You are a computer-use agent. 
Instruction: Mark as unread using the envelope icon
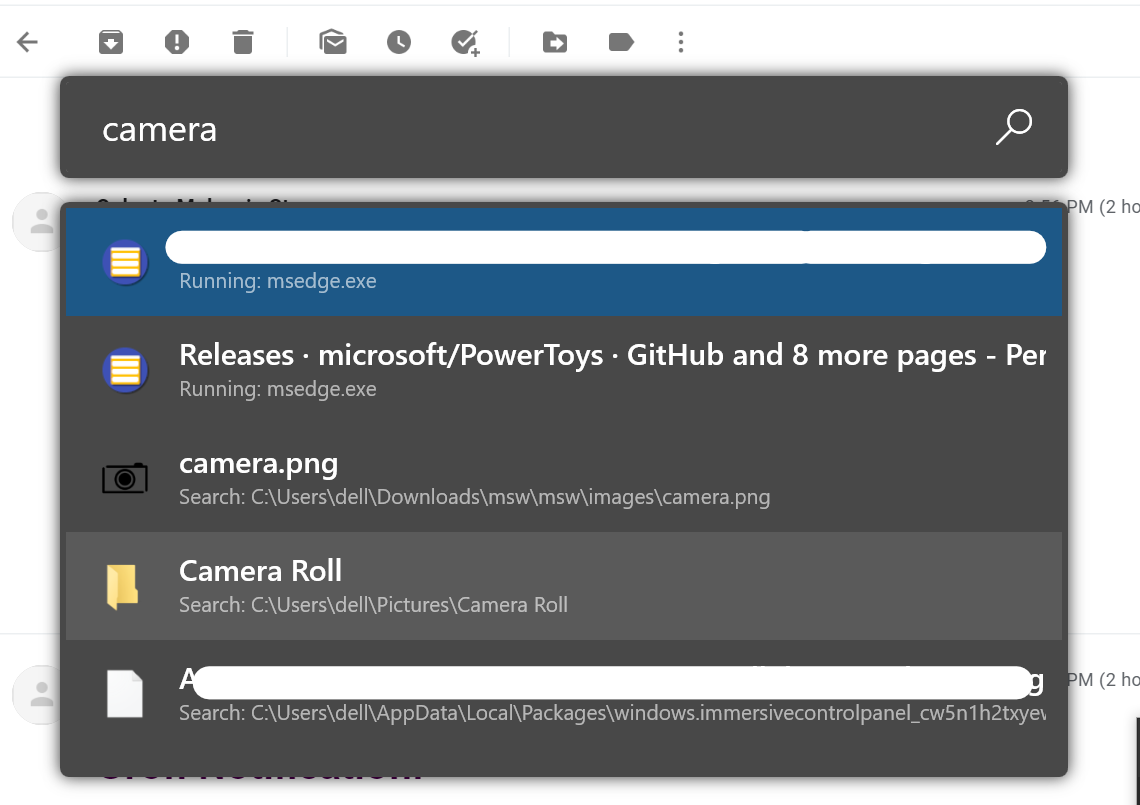333,42
